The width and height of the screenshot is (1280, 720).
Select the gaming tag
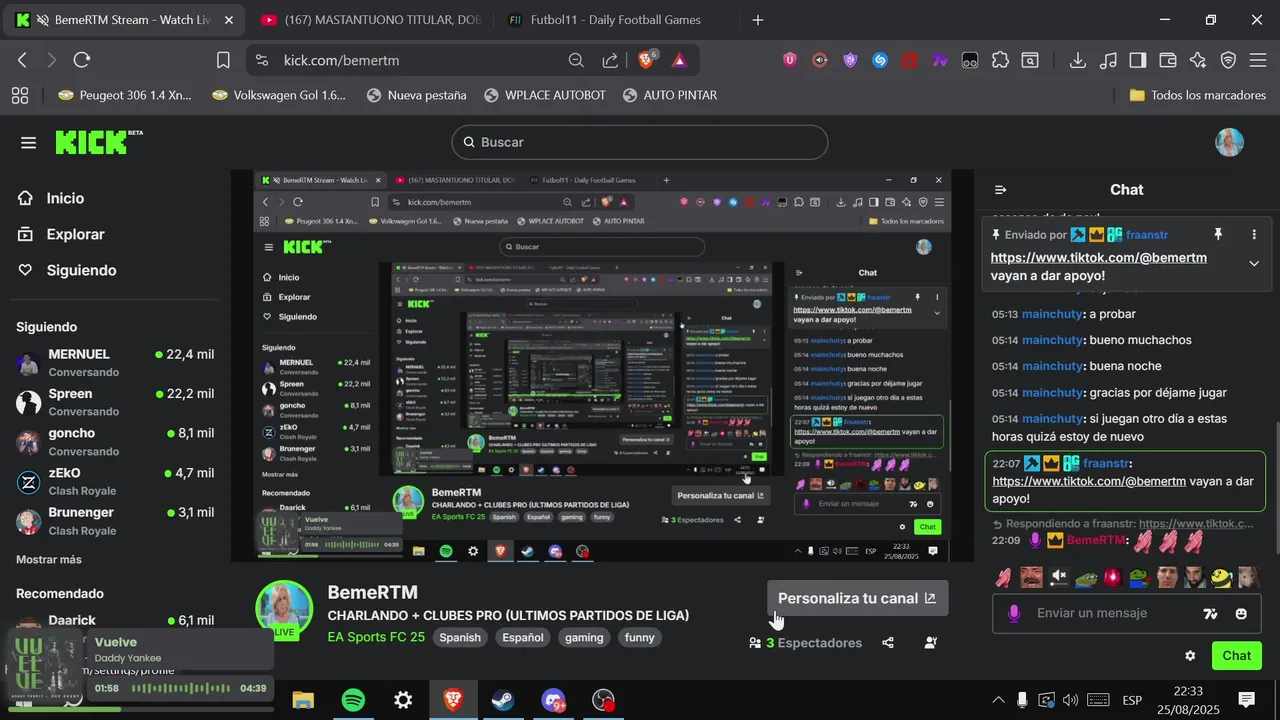coord(584,637)
